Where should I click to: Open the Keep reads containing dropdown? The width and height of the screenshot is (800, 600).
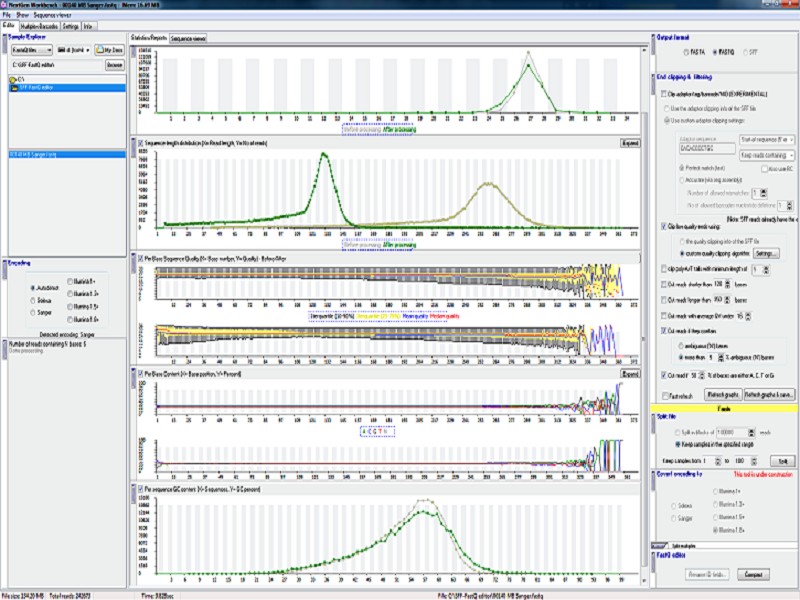(768, 157)
